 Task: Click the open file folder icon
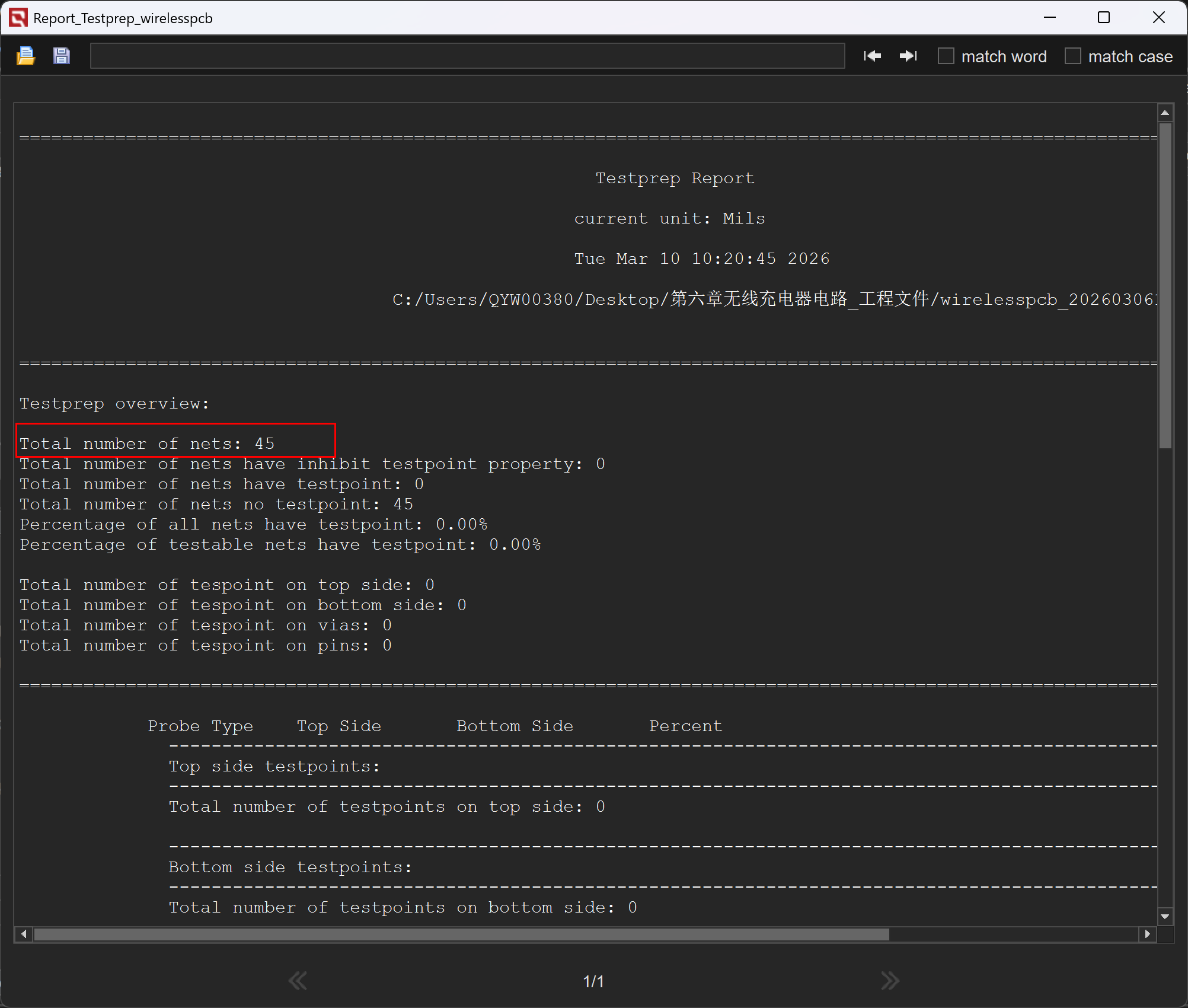click(25, 56)
